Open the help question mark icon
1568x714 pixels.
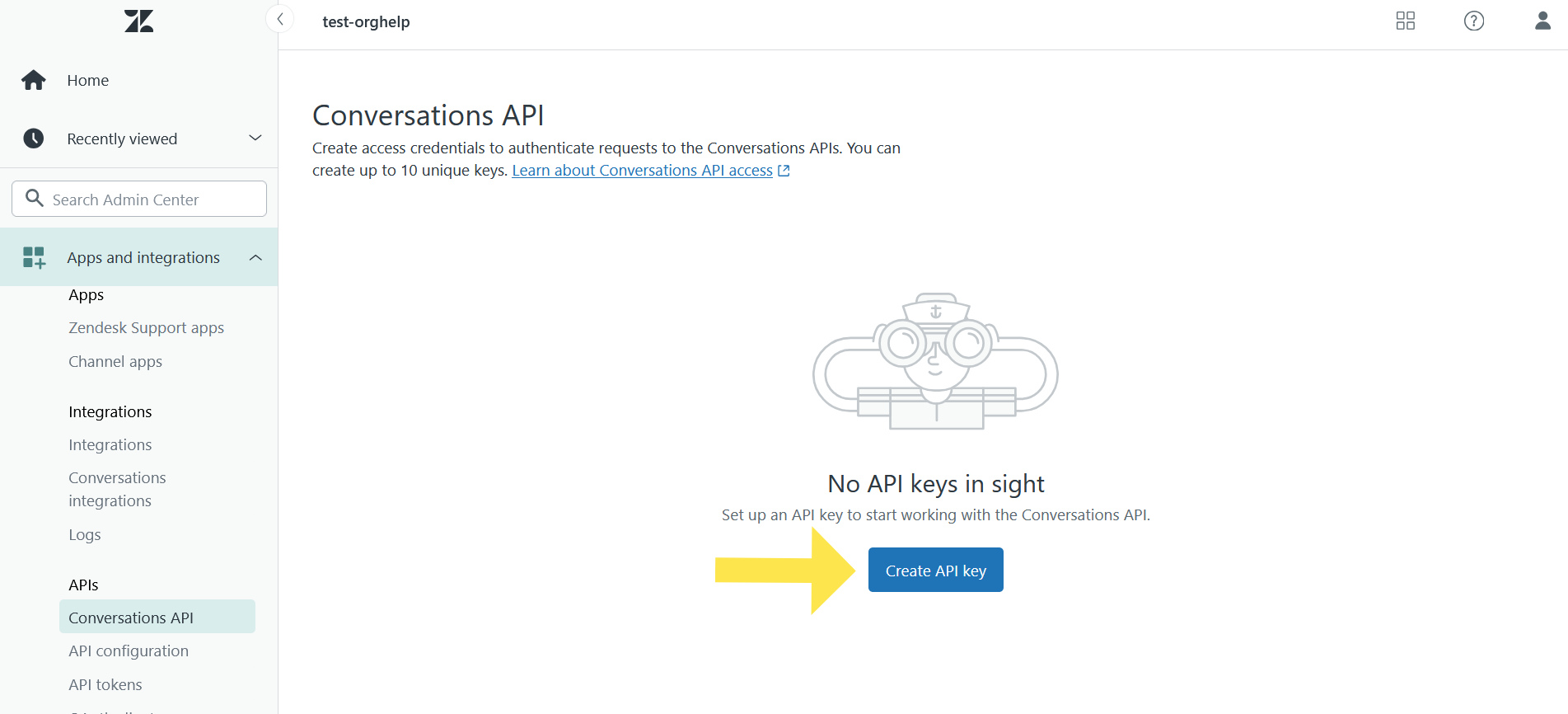tap(1473, 21)
